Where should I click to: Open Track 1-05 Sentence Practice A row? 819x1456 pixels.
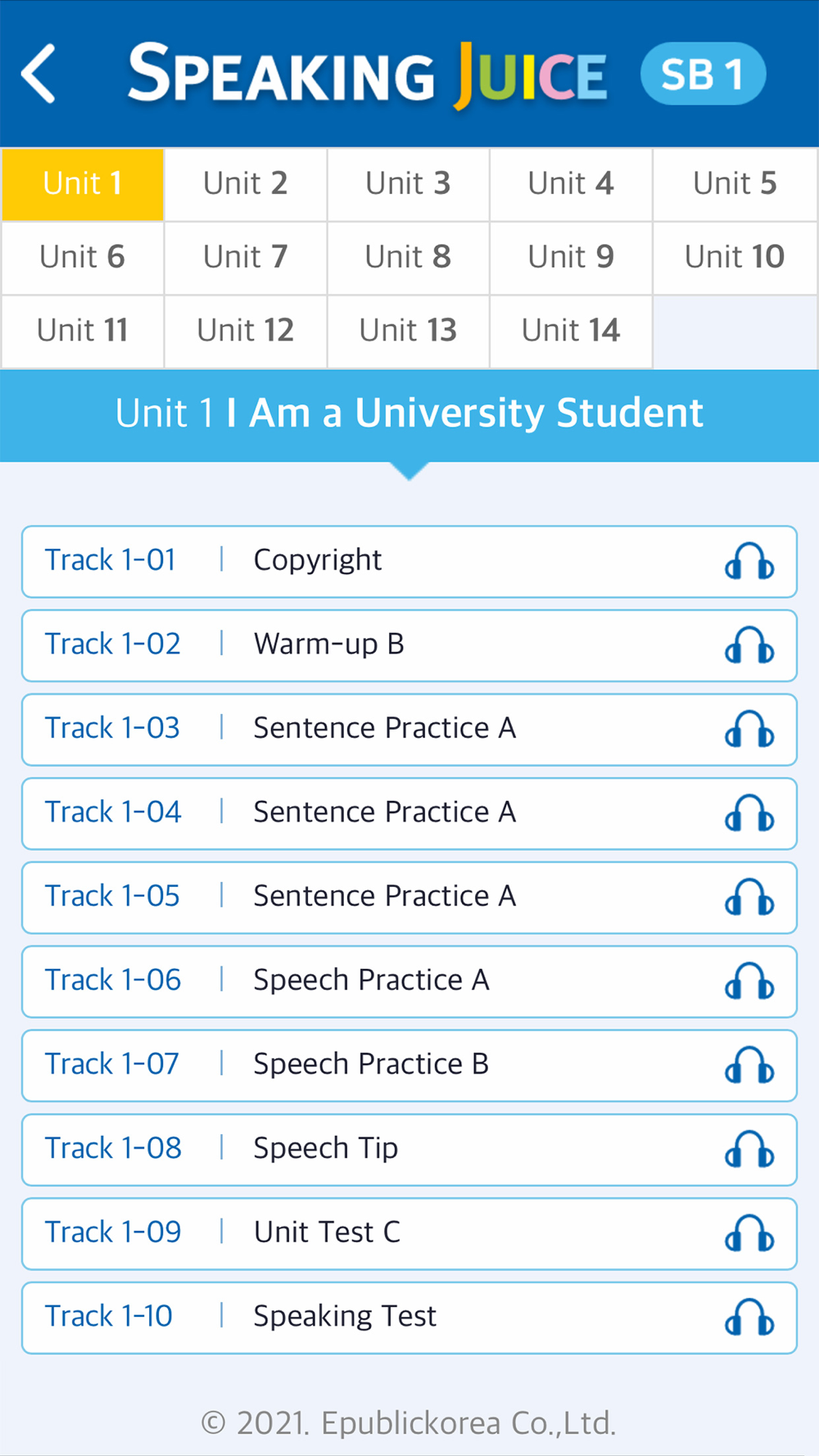pos(409,898)
